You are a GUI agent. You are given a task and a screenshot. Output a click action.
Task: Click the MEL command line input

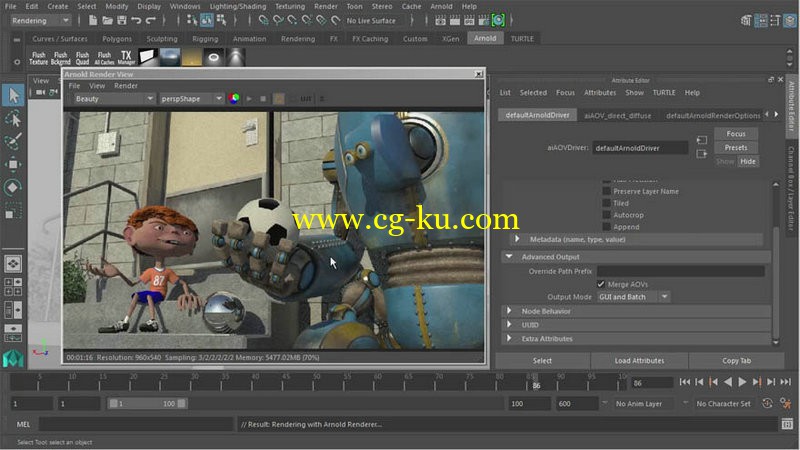[136, 424]
